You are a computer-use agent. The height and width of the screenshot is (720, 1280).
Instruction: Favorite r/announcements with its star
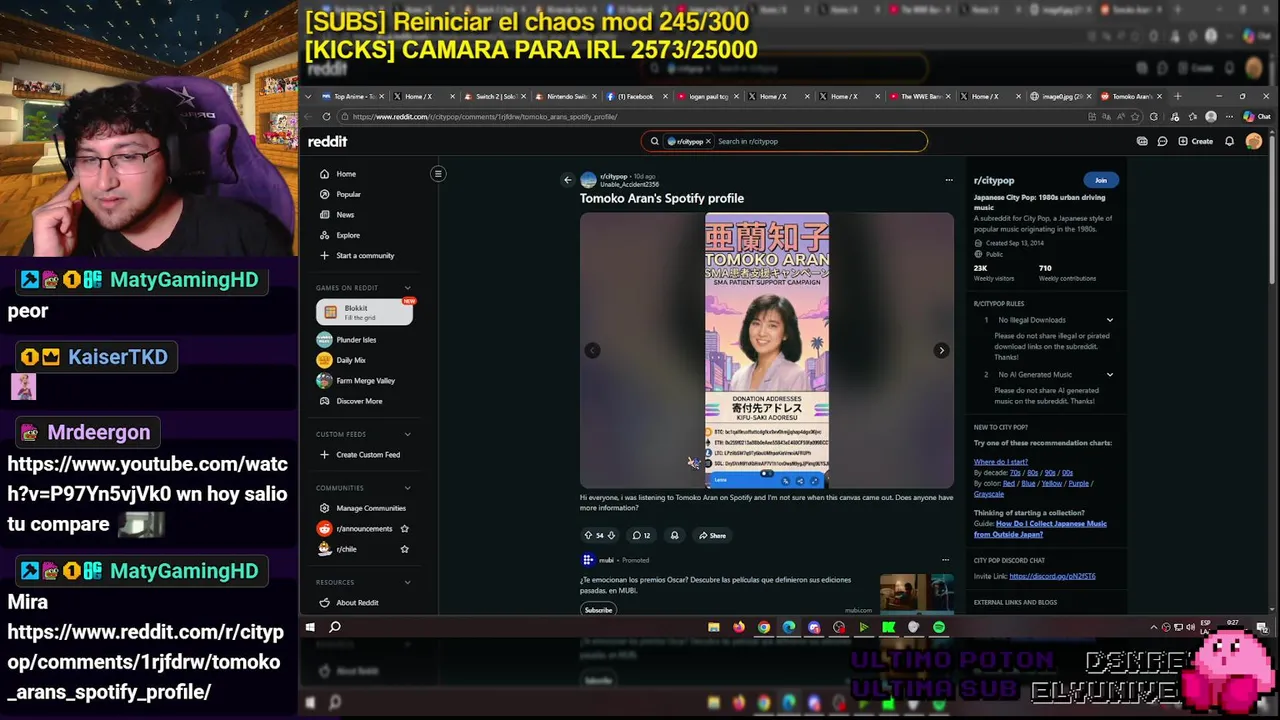click(x=404, y=528)
